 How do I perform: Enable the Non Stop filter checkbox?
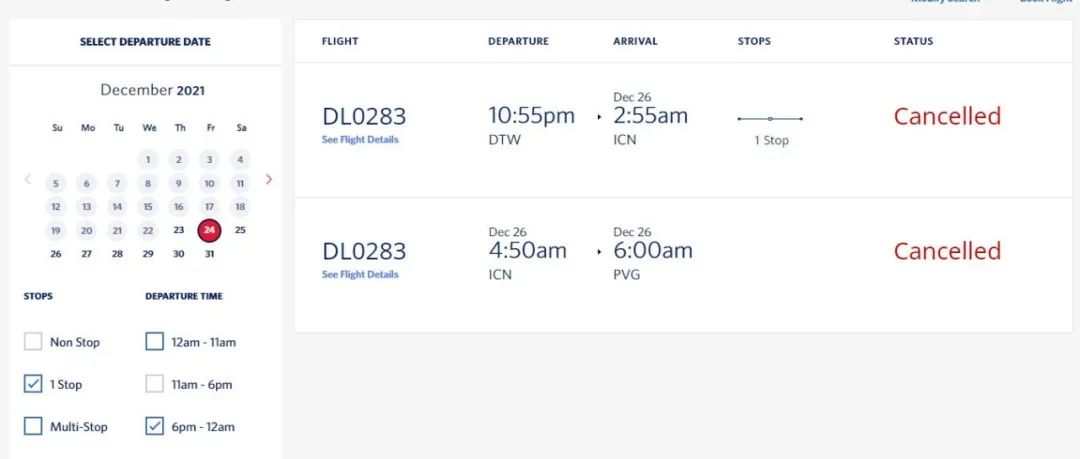[x=33, y=342]
